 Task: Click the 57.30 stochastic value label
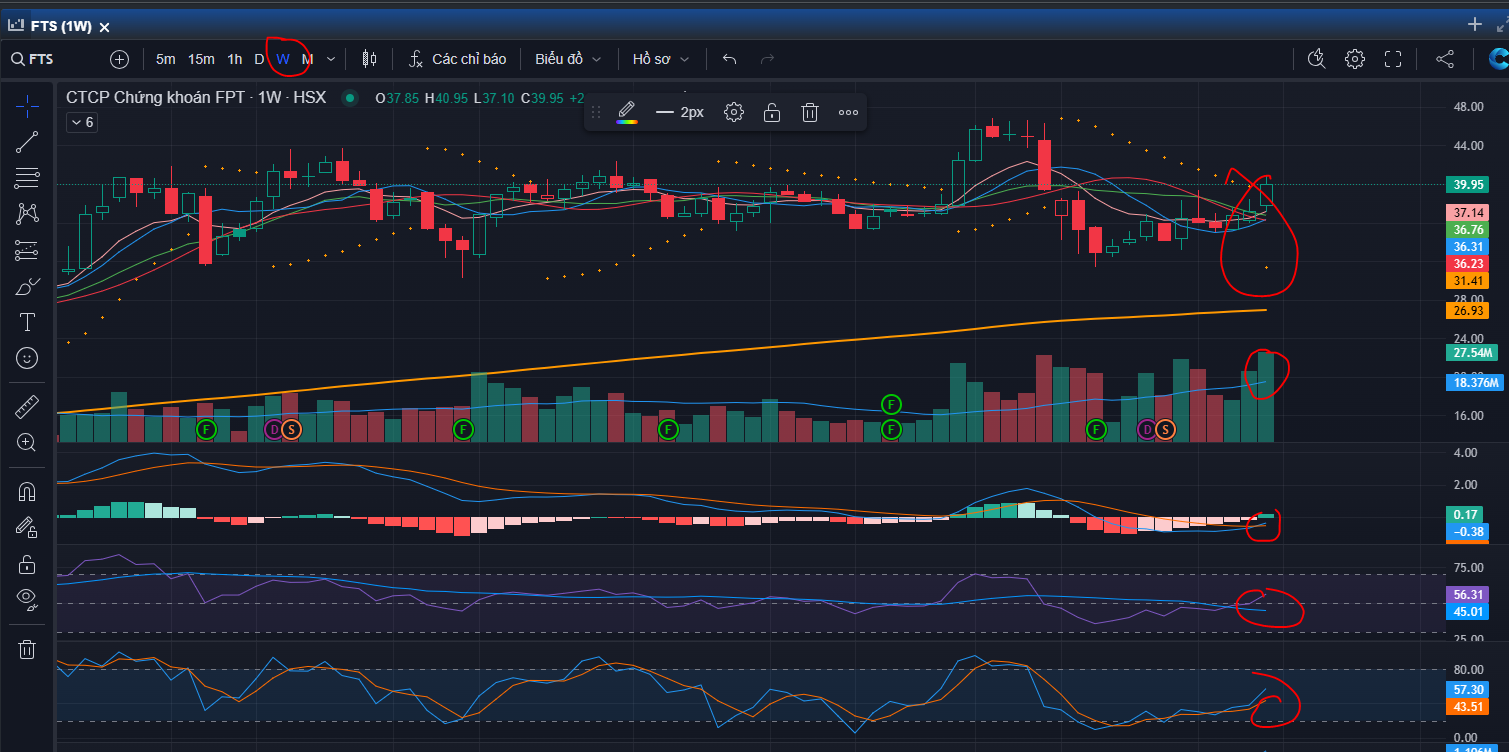pos(1468,689)
